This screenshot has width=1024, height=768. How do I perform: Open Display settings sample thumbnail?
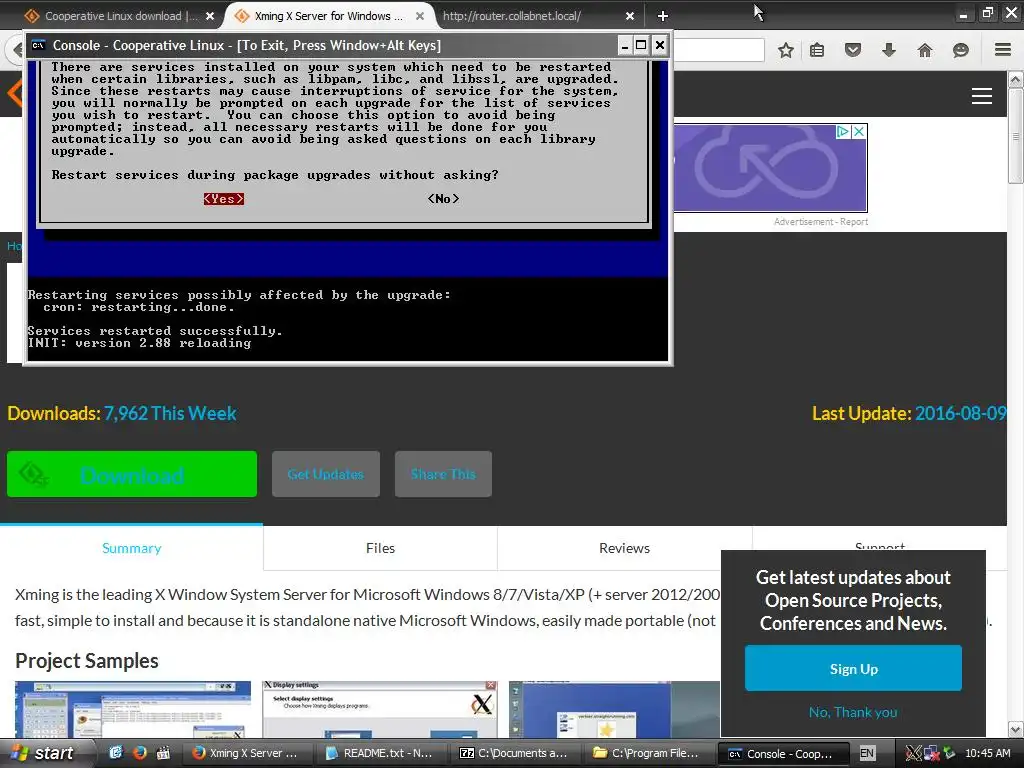click(379, 709)
